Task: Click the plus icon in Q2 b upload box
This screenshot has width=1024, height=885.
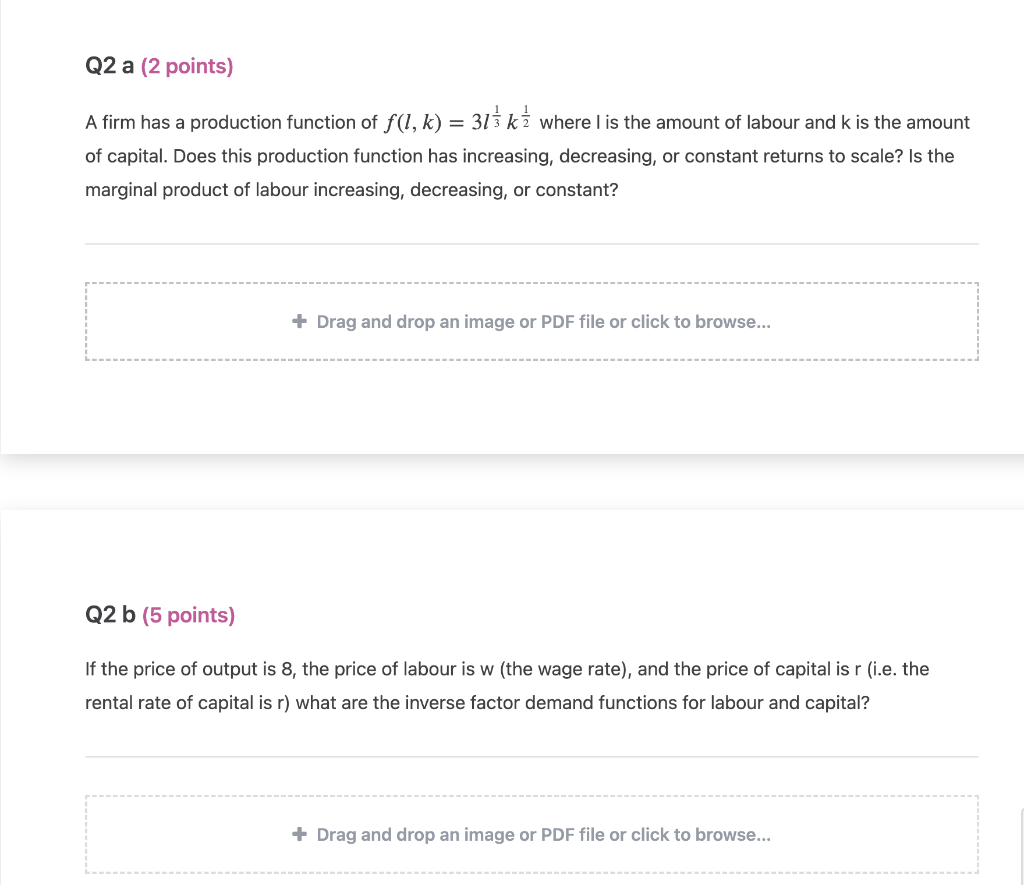Action: pyautogui.click(x=299, y=835)
